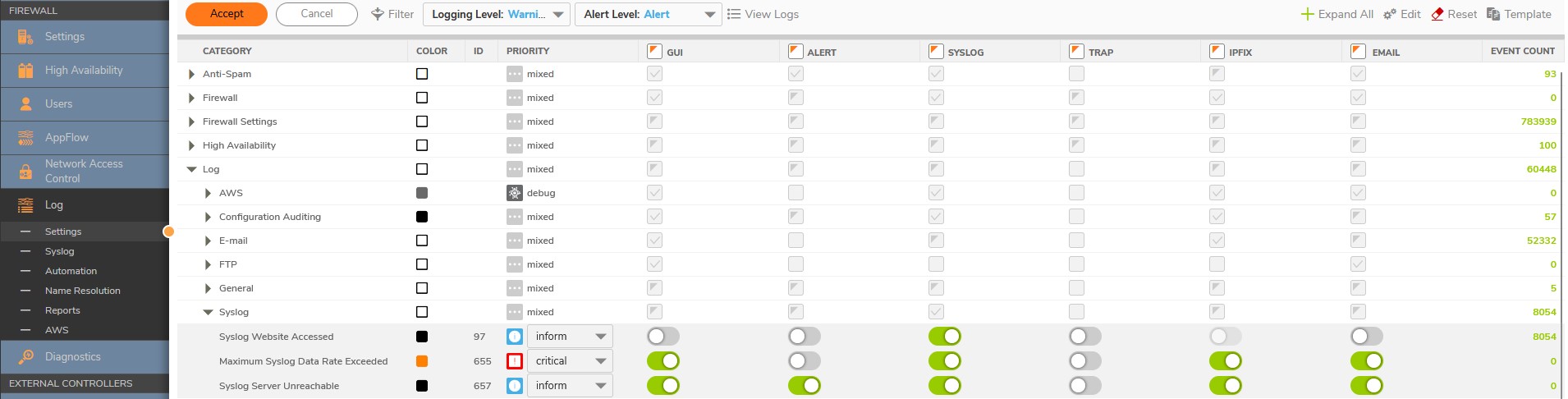The width and height of the screenshot is (1568, 399).
Task: Toggle the ALERT column header checkbox
Action: point(795,51)
